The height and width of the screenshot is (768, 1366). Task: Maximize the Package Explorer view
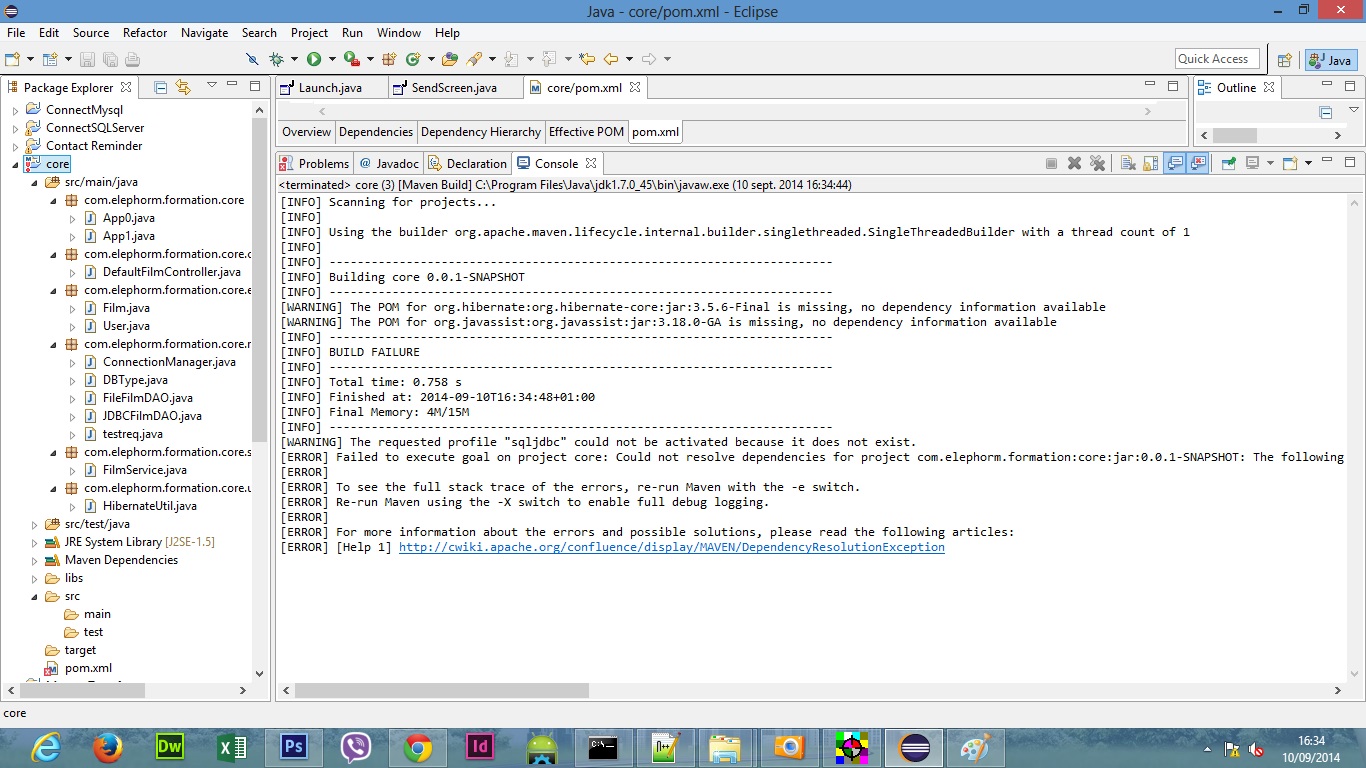[255, 86]
